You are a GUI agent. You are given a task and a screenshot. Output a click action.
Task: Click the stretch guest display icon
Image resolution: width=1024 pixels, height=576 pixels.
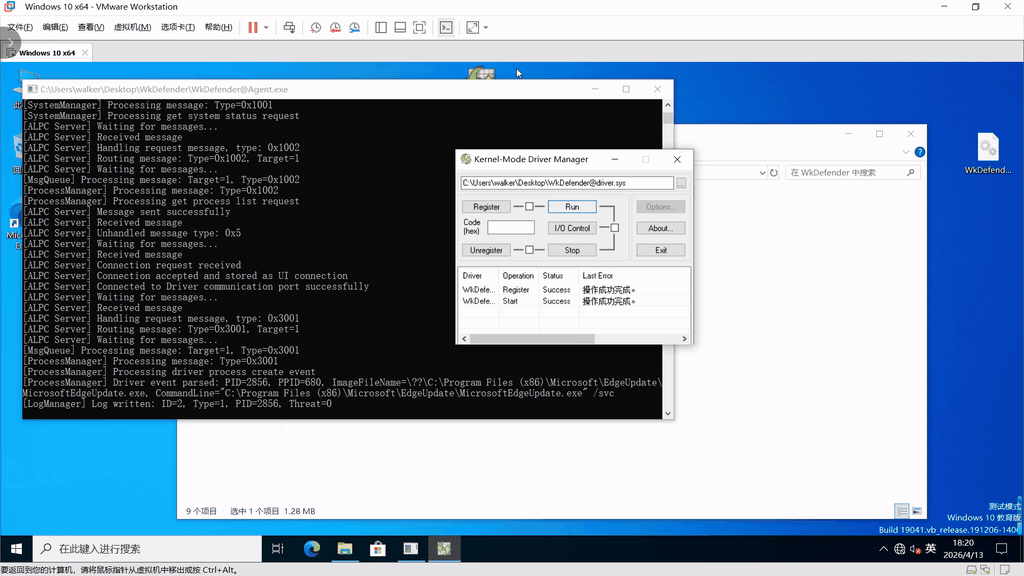point(472,27)
